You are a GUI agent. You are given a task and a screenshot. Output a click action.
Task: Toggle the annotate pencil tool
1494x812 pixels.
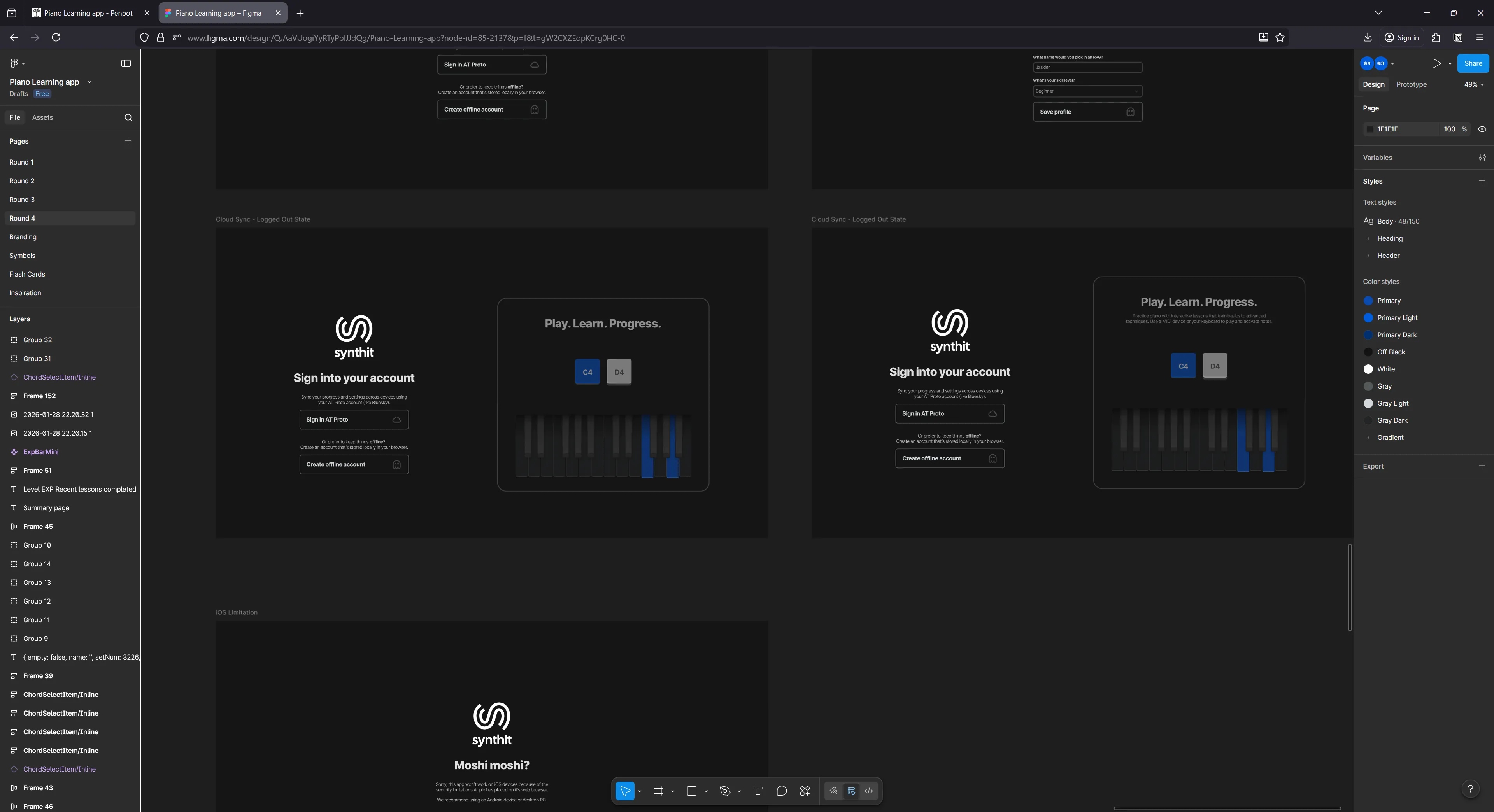pyautogui.click(x=833, y=791)
